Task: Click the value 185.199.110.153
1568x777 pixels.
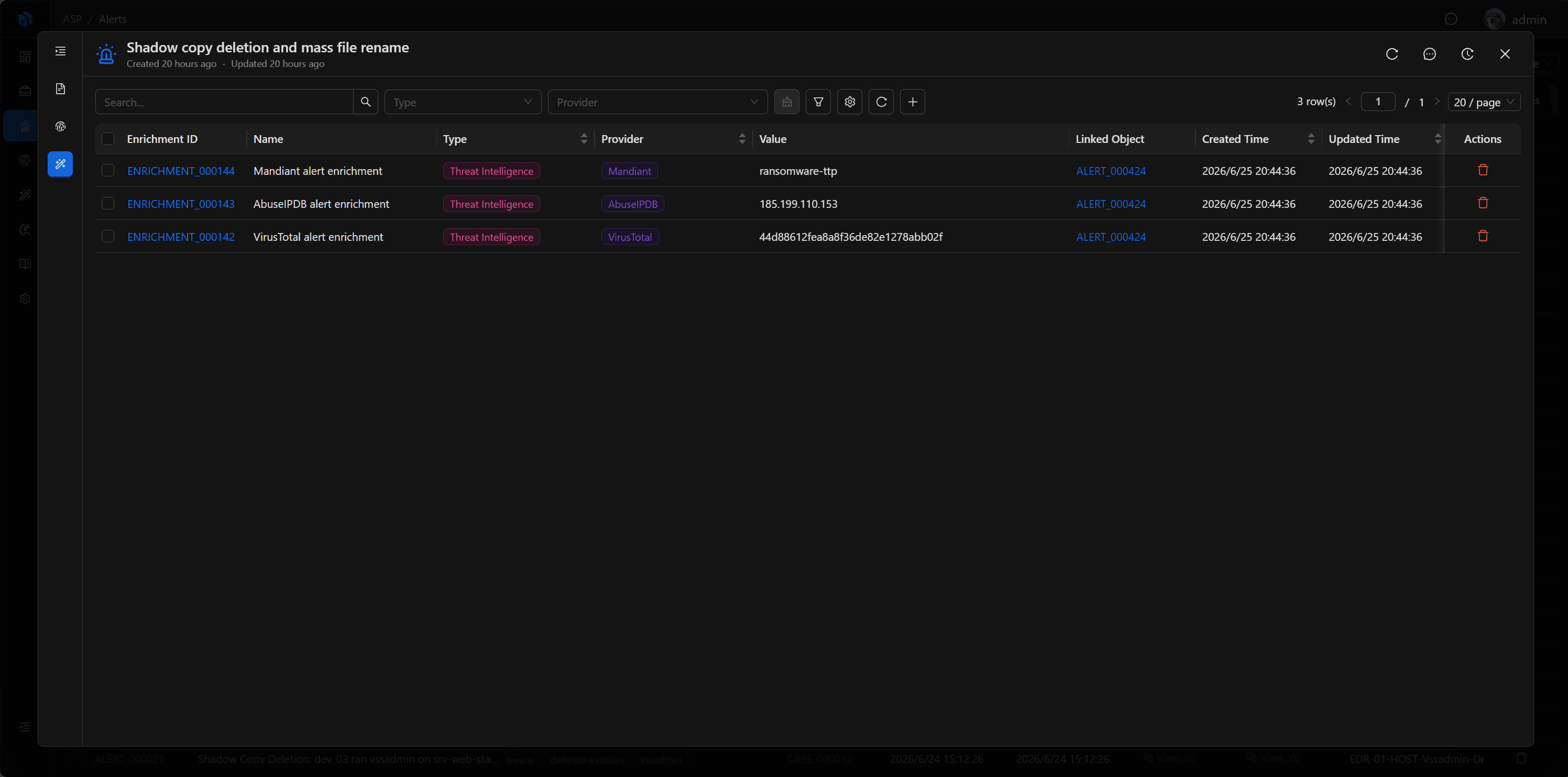Action: point(798,204)
